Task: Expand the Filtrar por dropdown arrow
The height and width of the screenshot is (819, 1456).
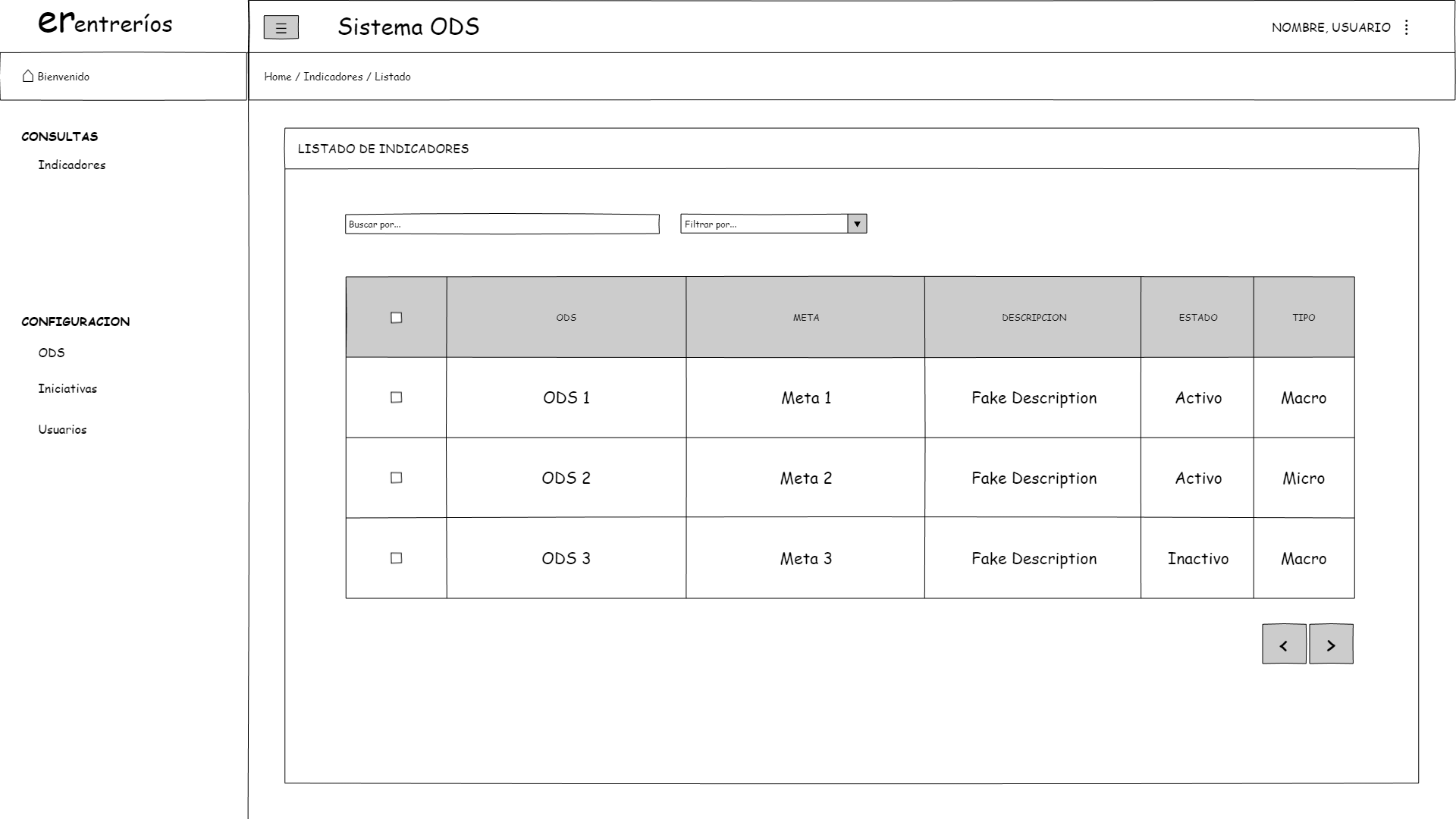Action: coord(857,224)
